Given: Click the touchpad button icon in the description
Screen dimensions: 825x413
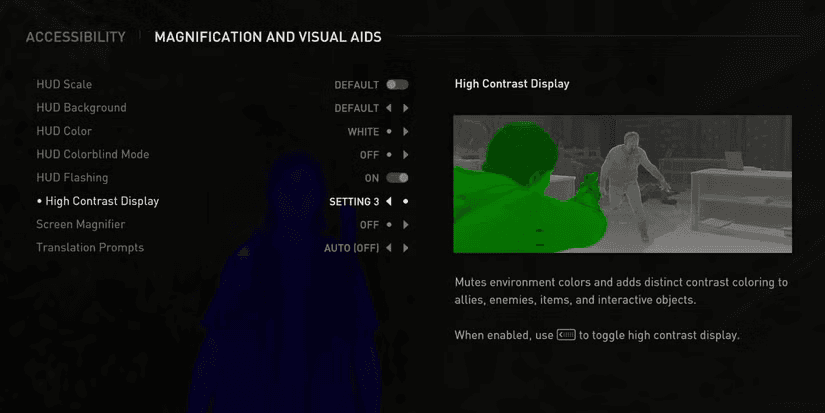Looking at the screenshot, I should pyautogui.click(x=566, y=335).
